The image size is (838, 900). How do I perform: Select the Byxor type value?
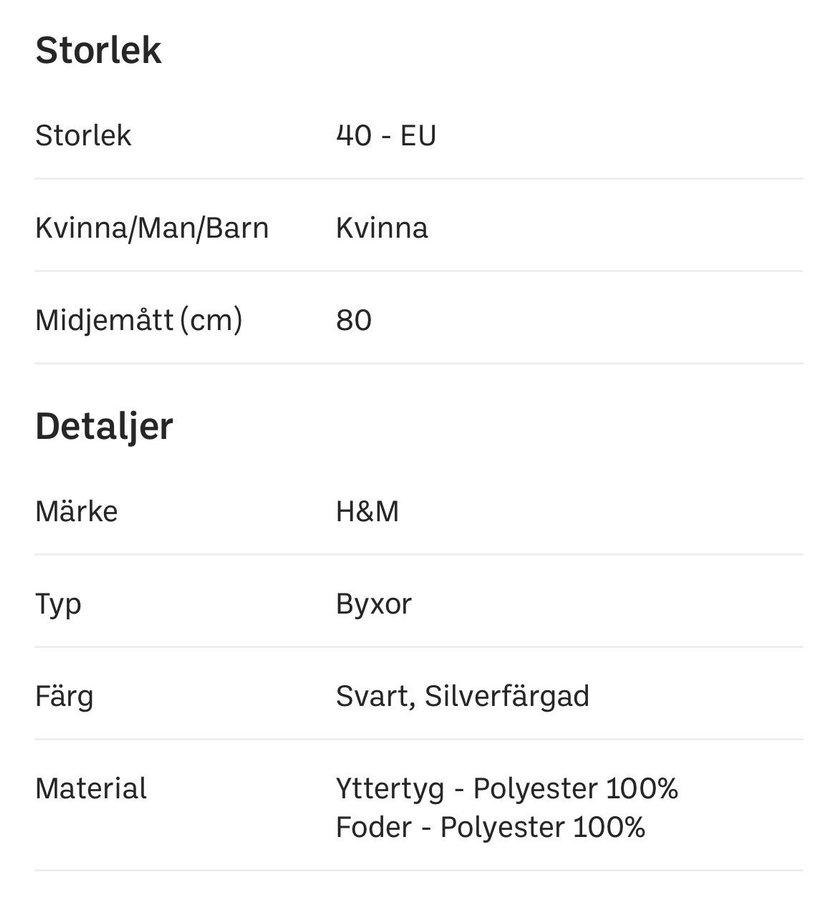point(374,604)
